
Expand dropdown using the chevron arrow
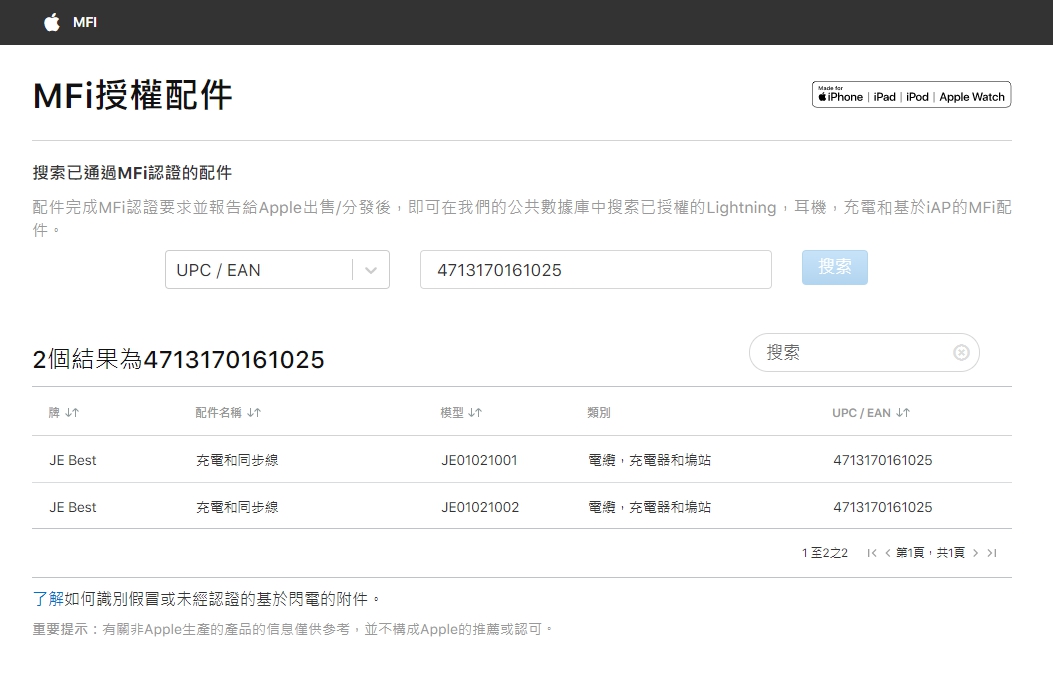(371, 270)
